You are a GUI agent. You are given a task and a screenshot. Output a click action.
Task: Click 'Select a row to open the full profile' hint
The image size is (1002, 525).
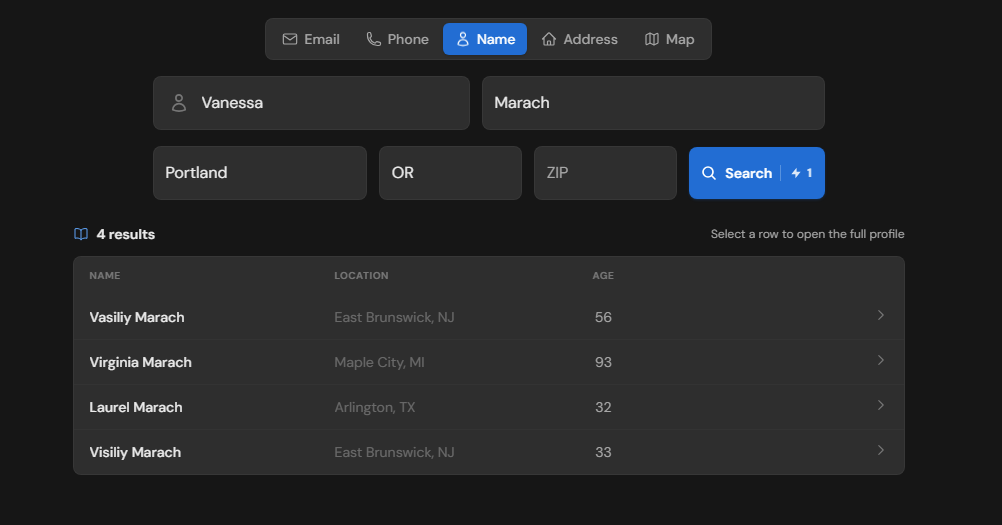(x=808, y=234)
